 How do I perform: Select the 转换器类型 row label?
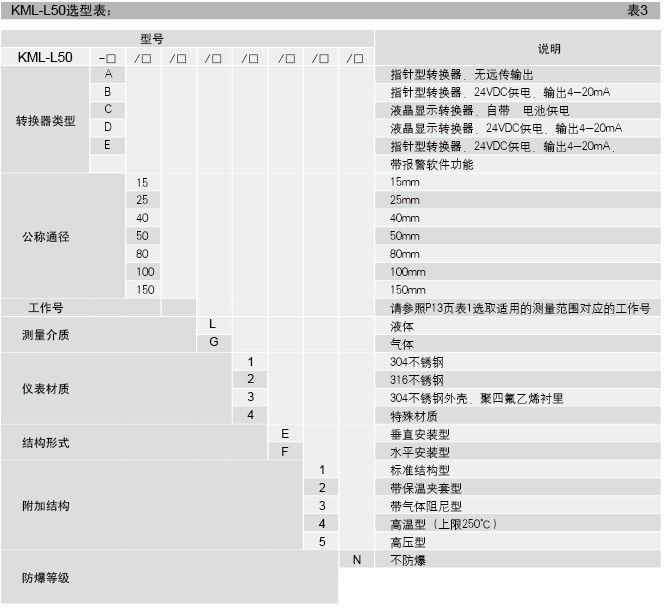pos(45,120)
